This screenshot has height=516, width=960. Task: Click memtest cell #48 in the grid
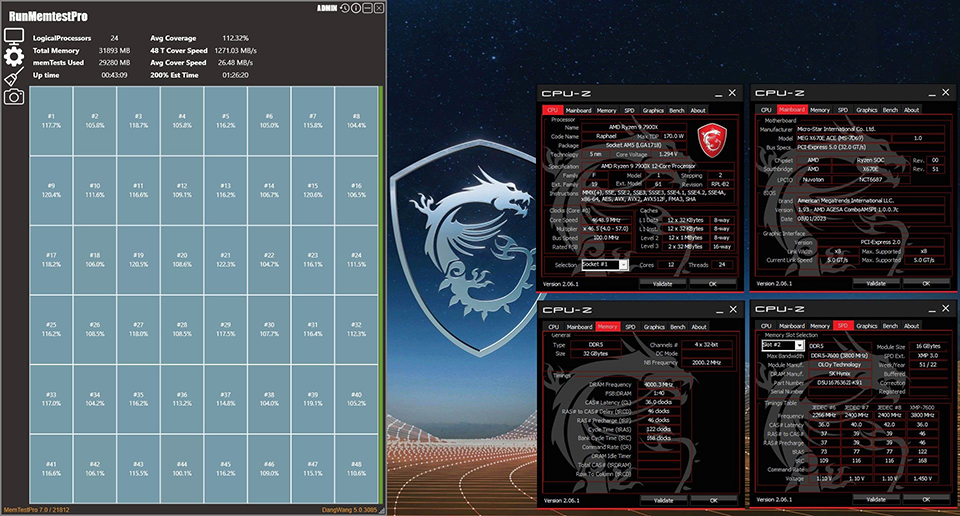coord(356,465)
